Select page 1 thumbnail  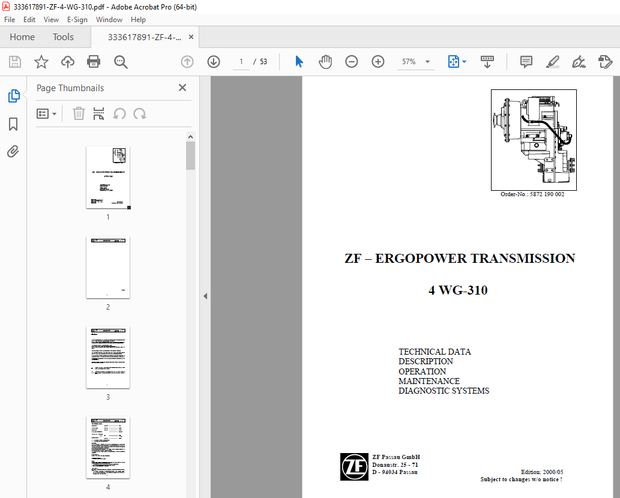(108, 178)
